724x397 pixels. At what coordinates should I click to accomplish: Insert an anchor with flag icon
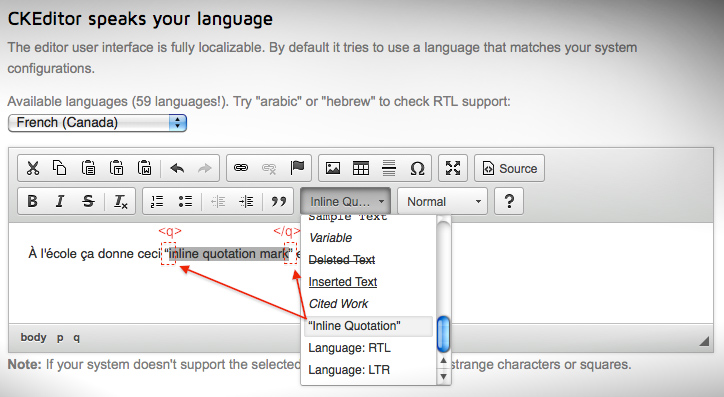(297, 168)
